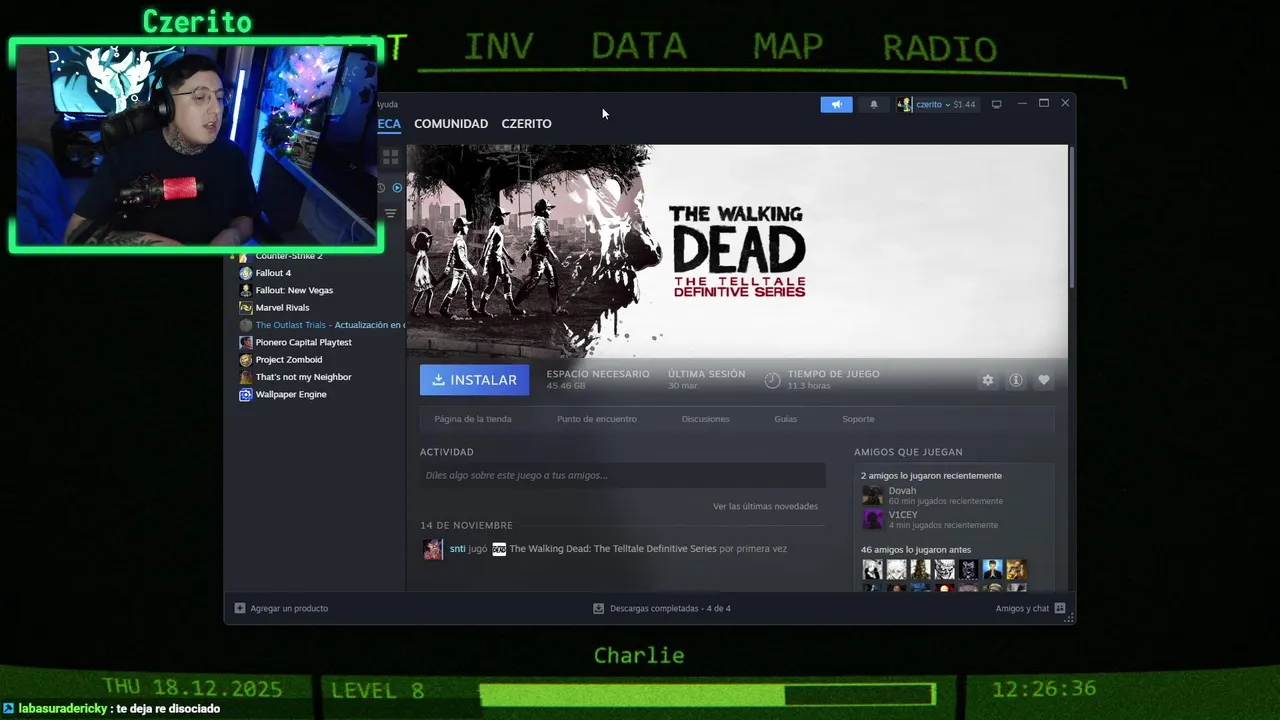Open the snti user profile link
Image resolution: width=1280 pixels, height=720 pixels.
(457, 549)
